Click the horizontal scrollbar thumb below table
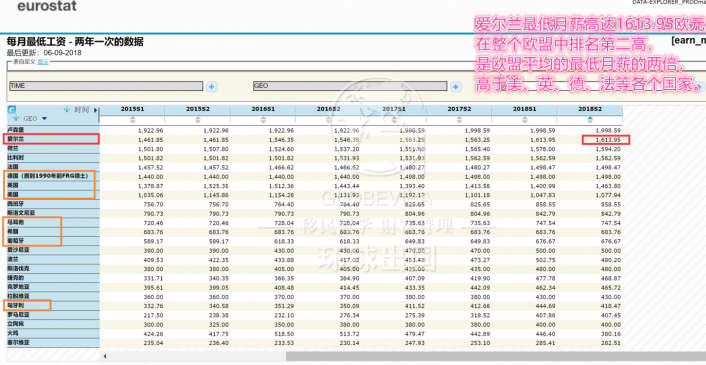 496,356
